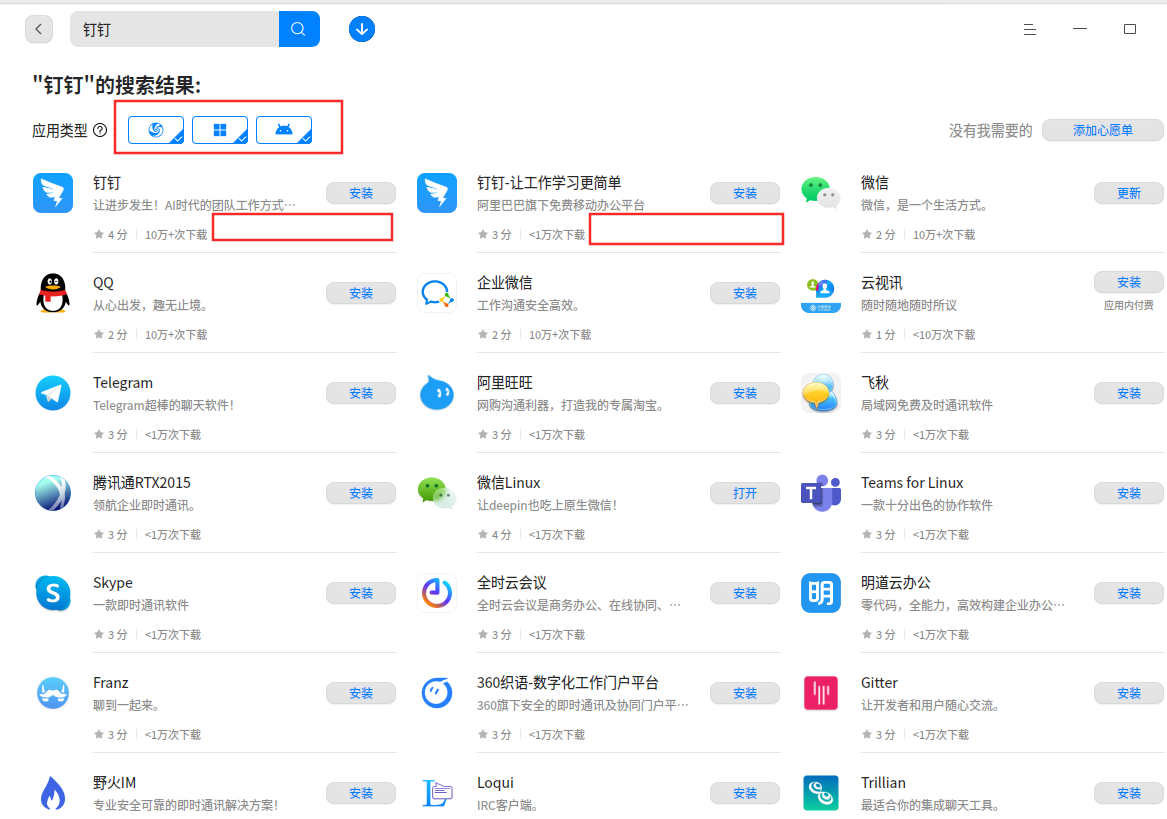The height and width of the screenshot is (819, 1167).
Task: Click the 360织语 app icon
Action: (x=437, y=693)
